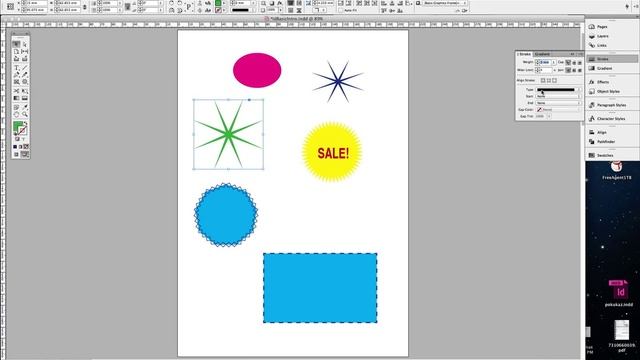Tick the Auto-Fit checkbox in control bar
640x360 pixels.
click(x=341, y=10)
